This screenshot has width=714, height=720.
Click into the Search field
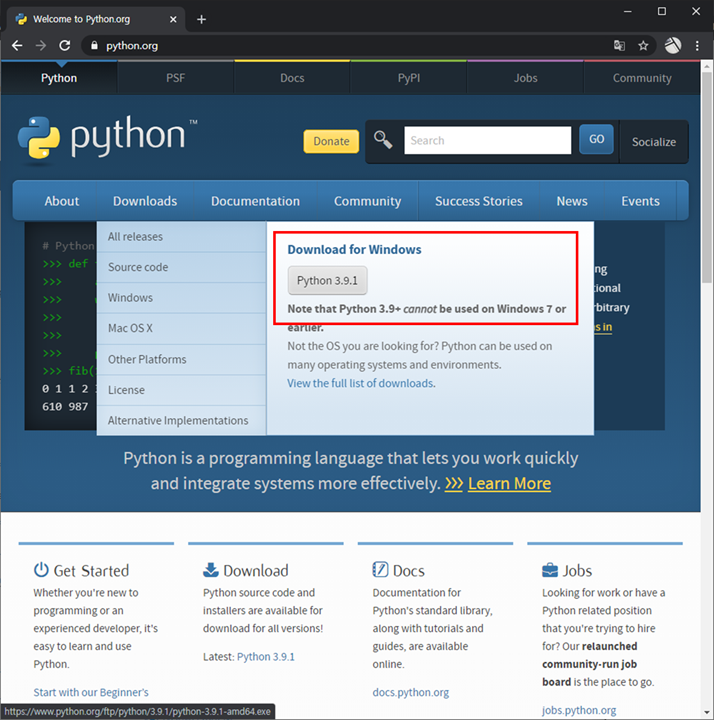488,140
